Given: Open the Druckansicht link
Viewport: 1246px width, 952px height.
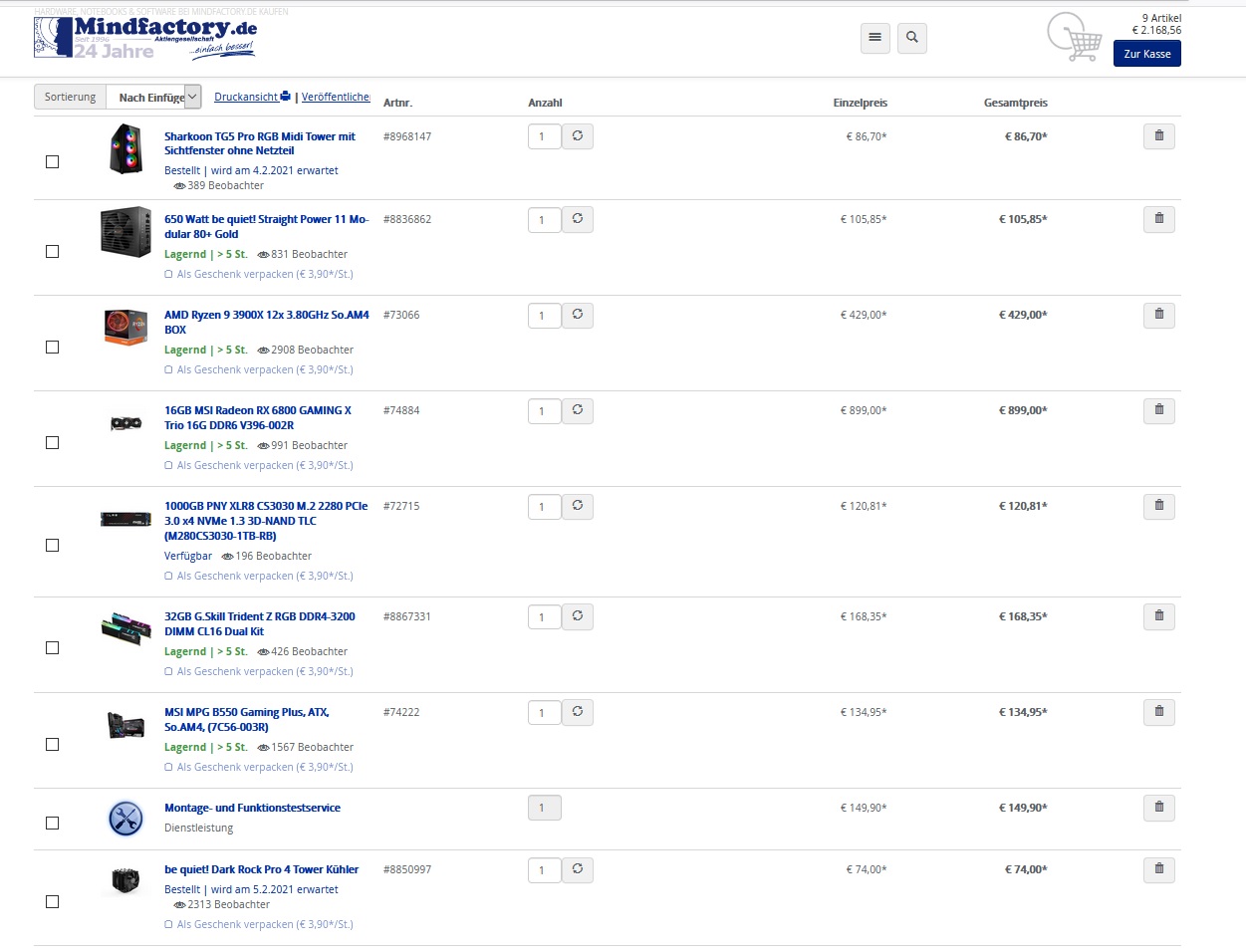Looking at the screenshot, I should (x=246, y=97).
